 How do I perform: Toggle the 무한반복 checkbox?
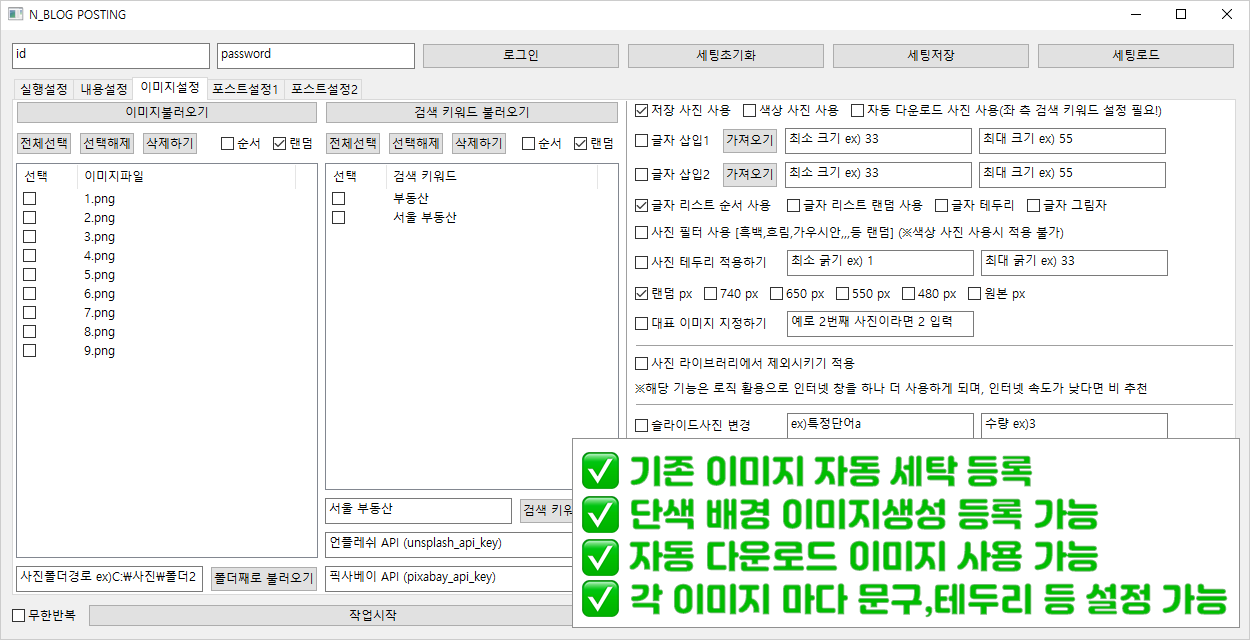point(18,615)
